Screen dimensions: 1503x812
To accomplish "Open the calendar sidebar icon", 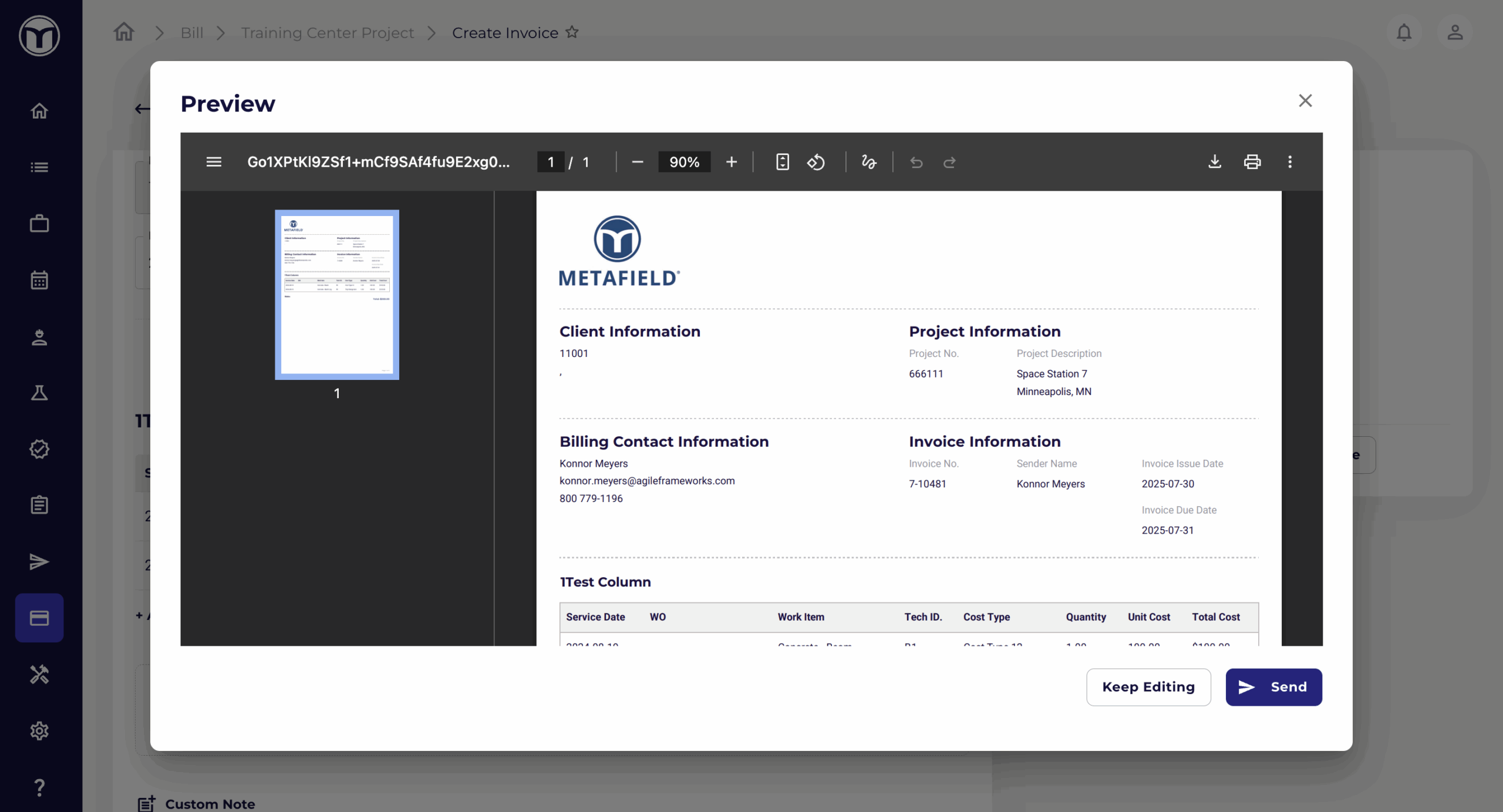I will (x=39, y=279).
